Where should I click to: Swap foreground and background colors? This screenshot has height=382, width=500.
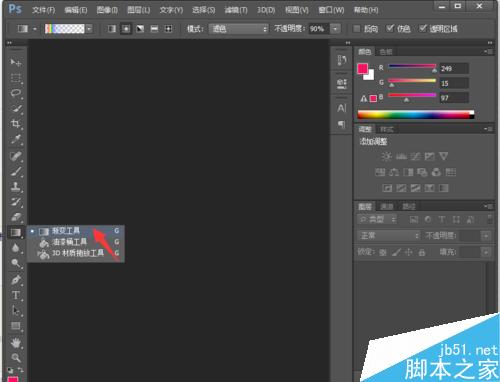[21, 370]
